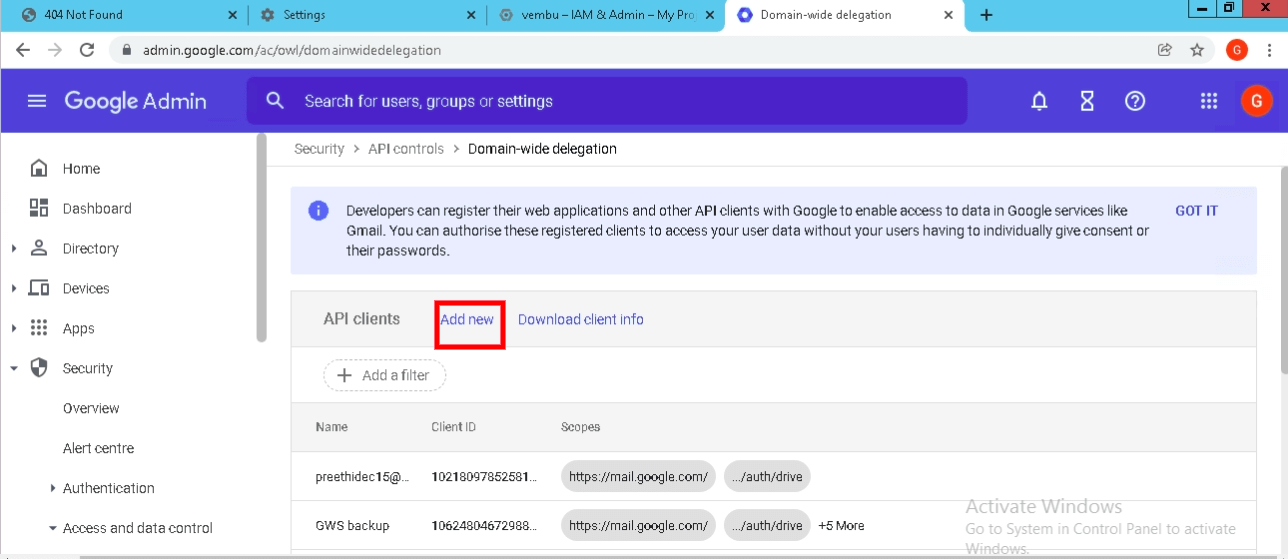Switch to the Settings tab
This screenshot has width=1288, height=559.
point(367,15)
